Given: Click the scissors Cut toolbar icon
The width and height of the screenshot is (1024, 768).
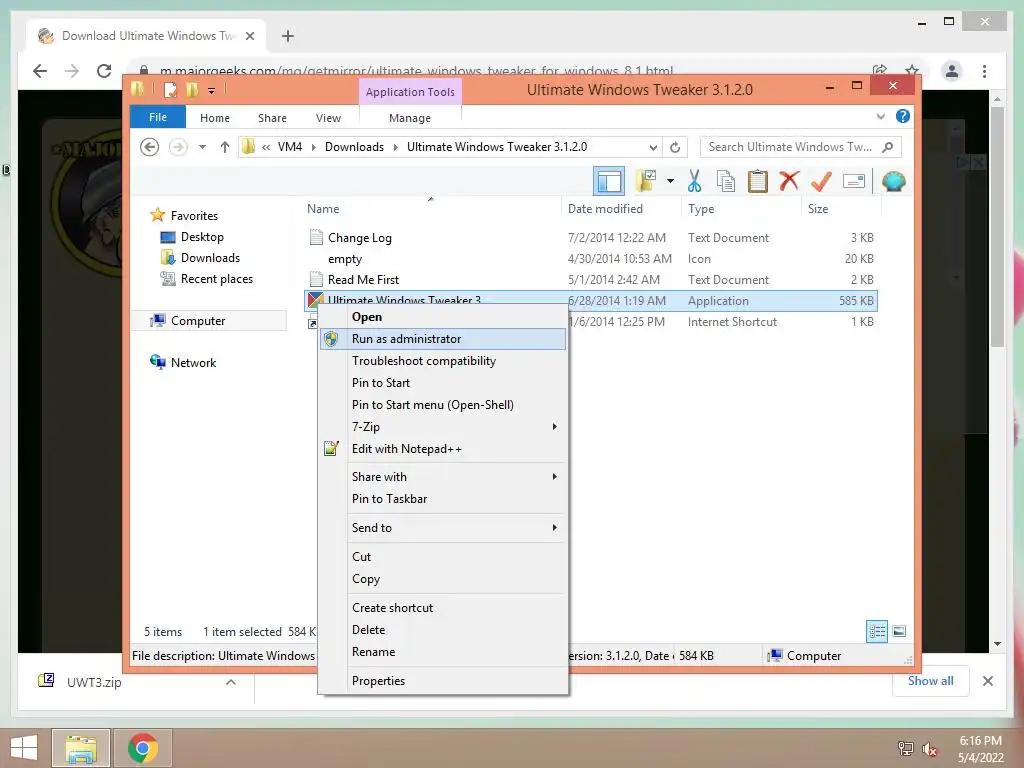Looking at the screenshot, I should 694,181.
